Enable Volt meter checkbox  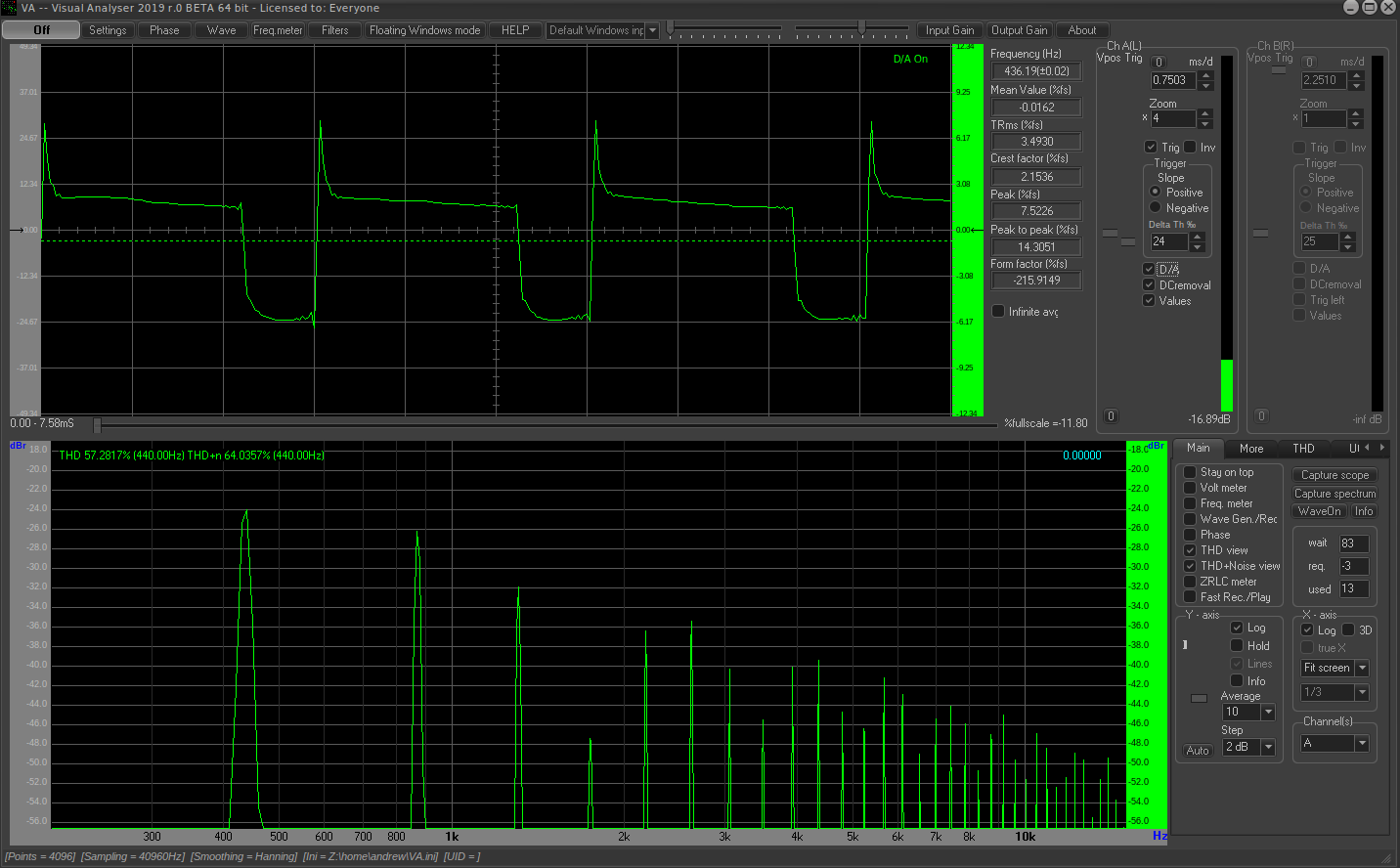point(1190,488)
